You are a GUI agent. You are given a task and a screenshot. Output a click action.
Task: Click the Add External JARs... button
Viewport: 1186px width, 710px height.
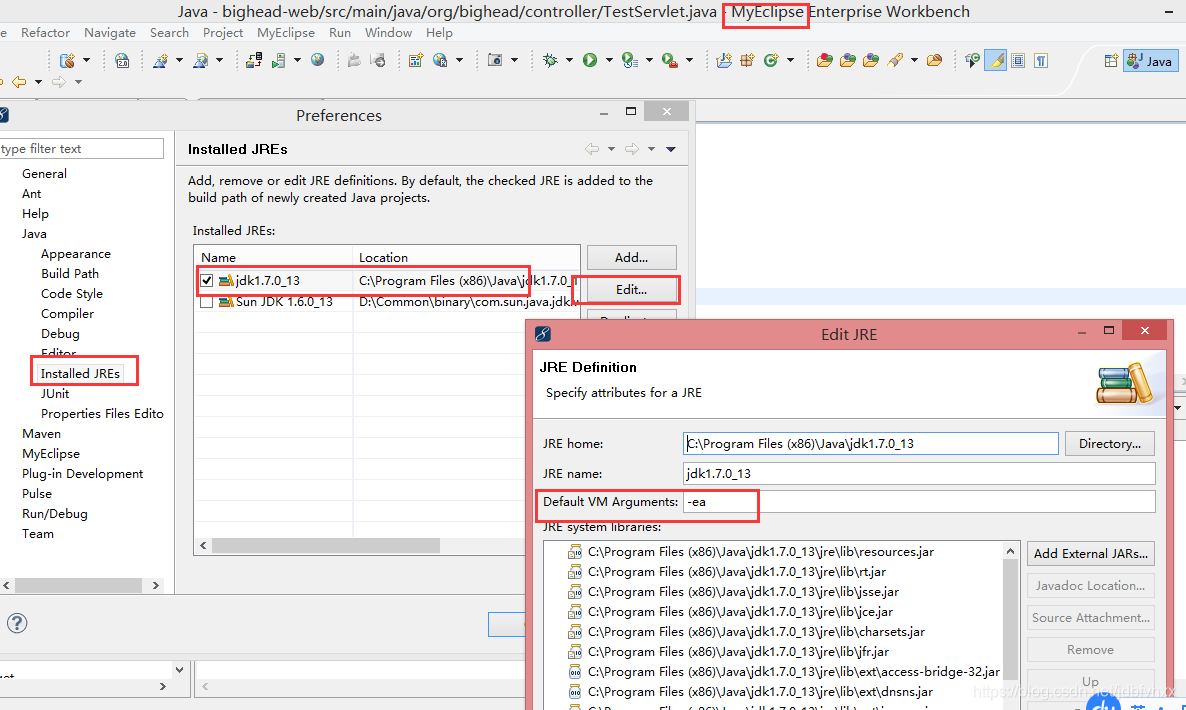click(x=1090, y=553)
